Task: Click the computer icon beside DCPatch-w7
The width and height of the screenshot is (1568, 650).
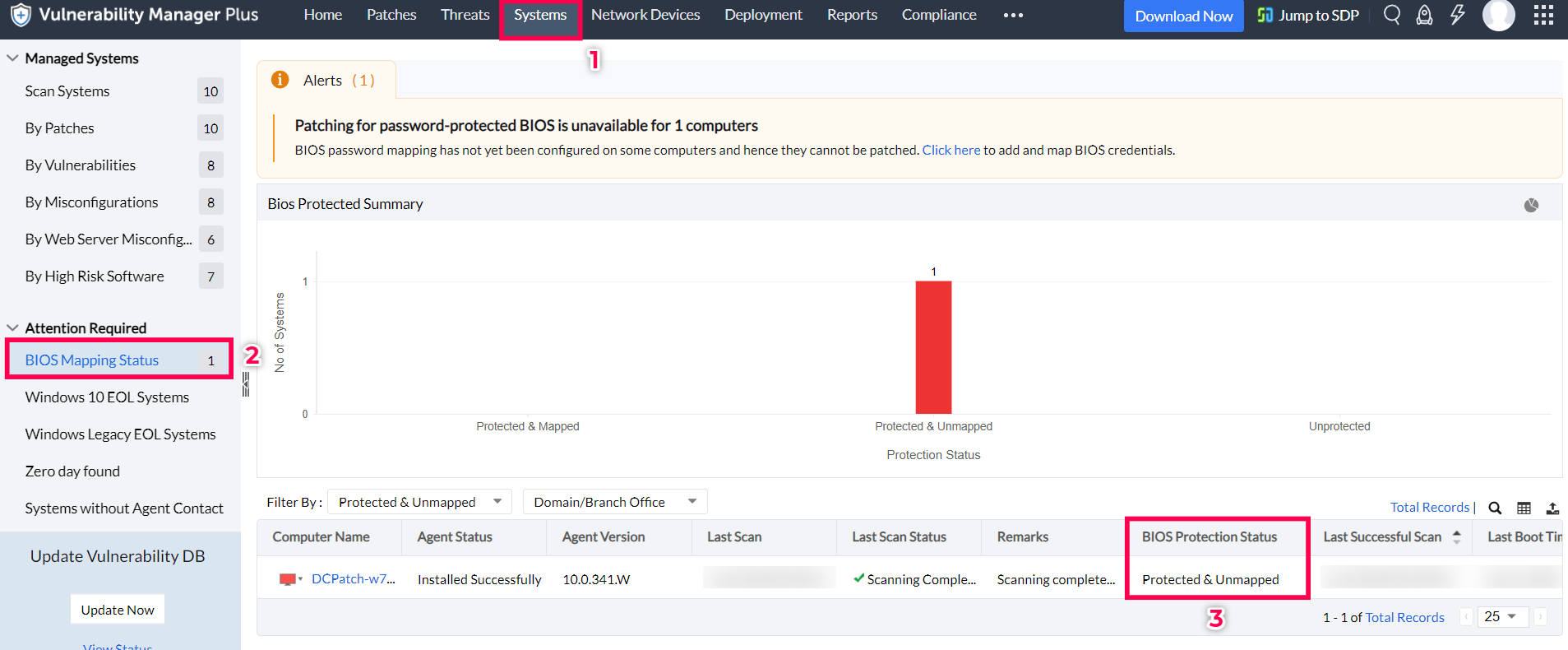Action: [x=288, y=579]
